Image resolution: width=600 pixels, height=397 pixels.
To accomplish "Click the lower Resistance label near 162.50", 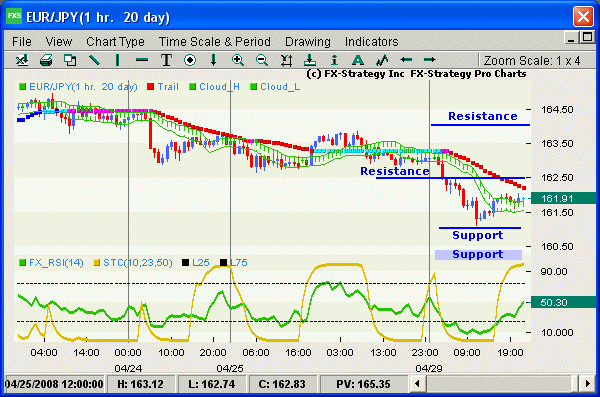I will (x=395, y=171).
